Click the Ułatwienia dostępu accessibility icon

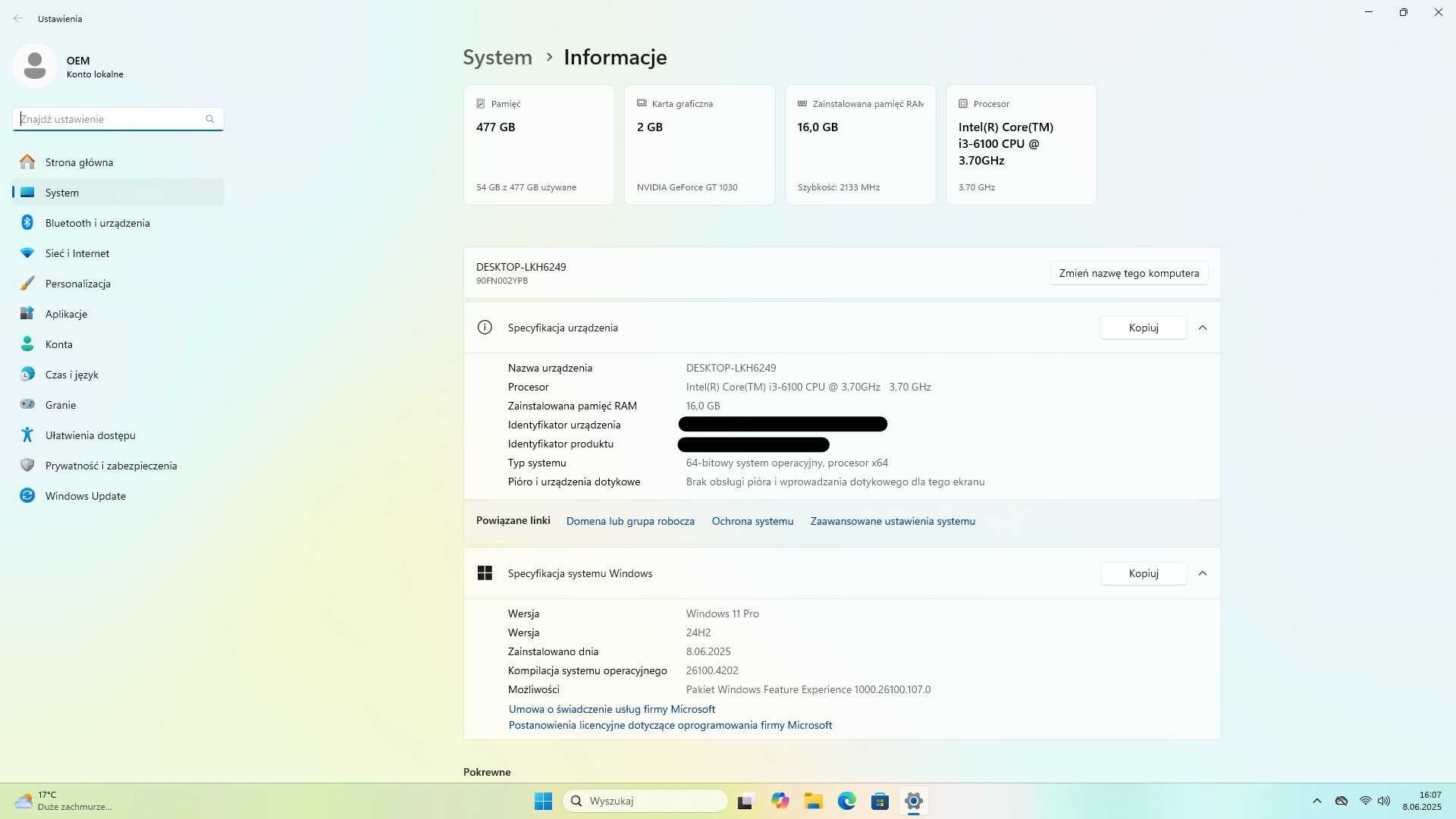pyautogui.click(x=27, y=435)
